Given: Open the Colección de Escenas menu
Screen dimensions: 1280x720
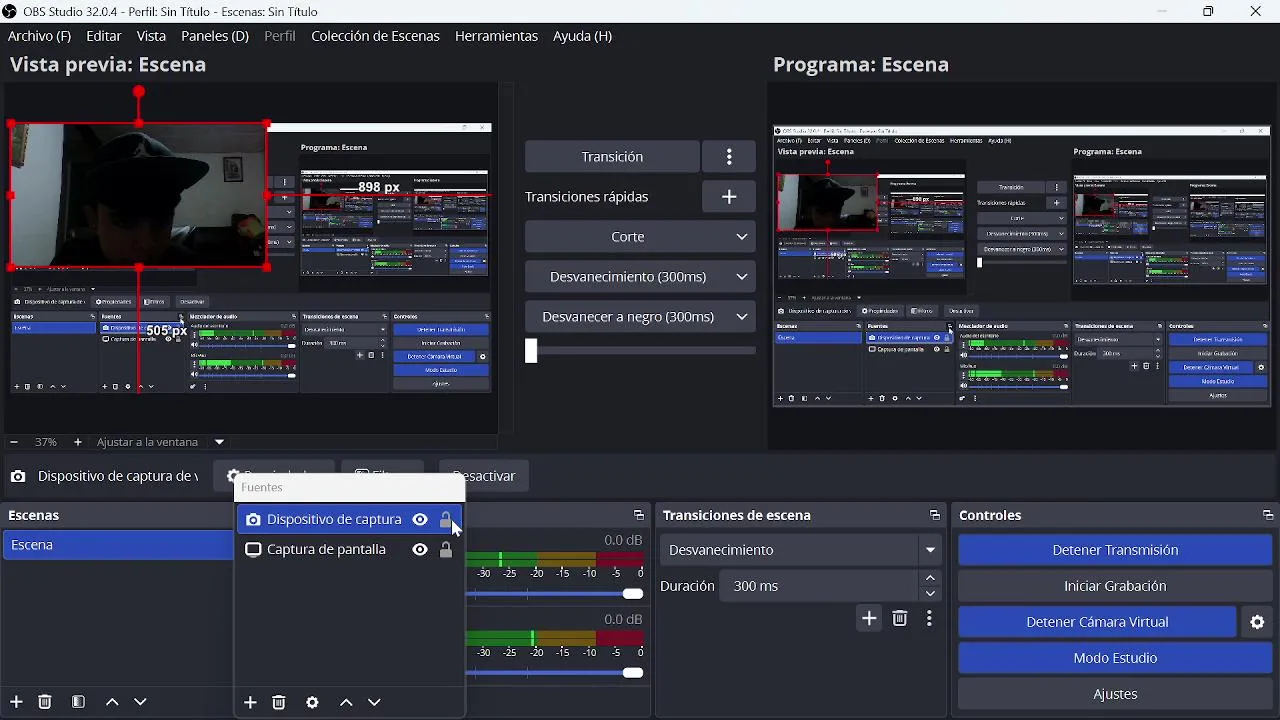Looking at the screenshot, I should [375, 36].
